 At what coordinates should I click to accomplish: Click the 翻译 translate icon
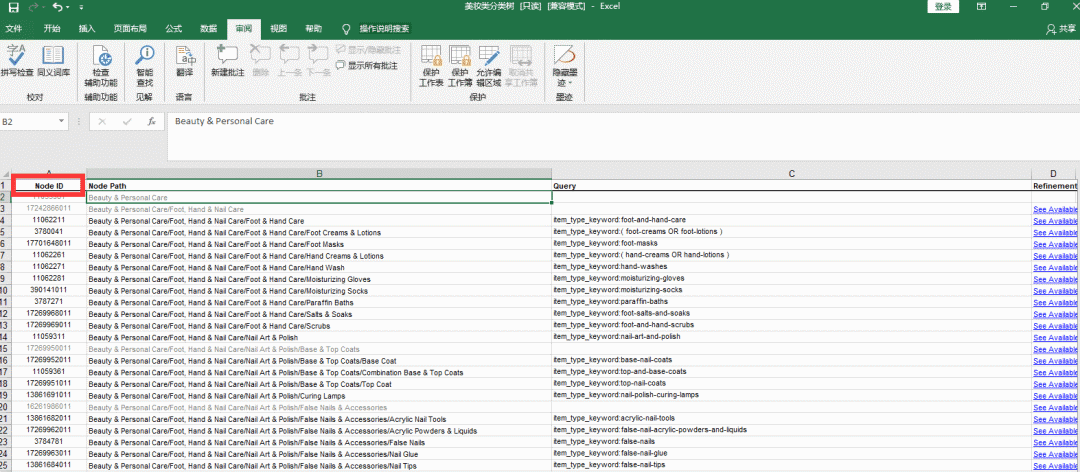point(185,62)
